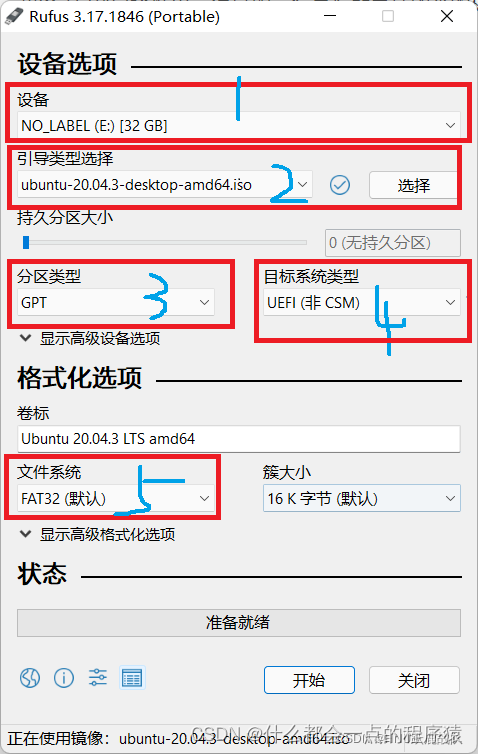478x754 pixels.
Task: Click the 选择 select image button
Action: pyautogui.click(x=414, y=185)
